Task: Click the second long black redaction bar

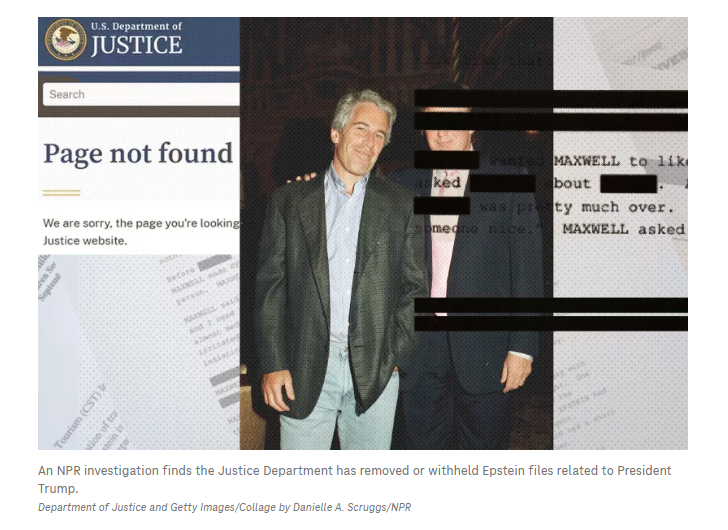Action: coord(551,122)
